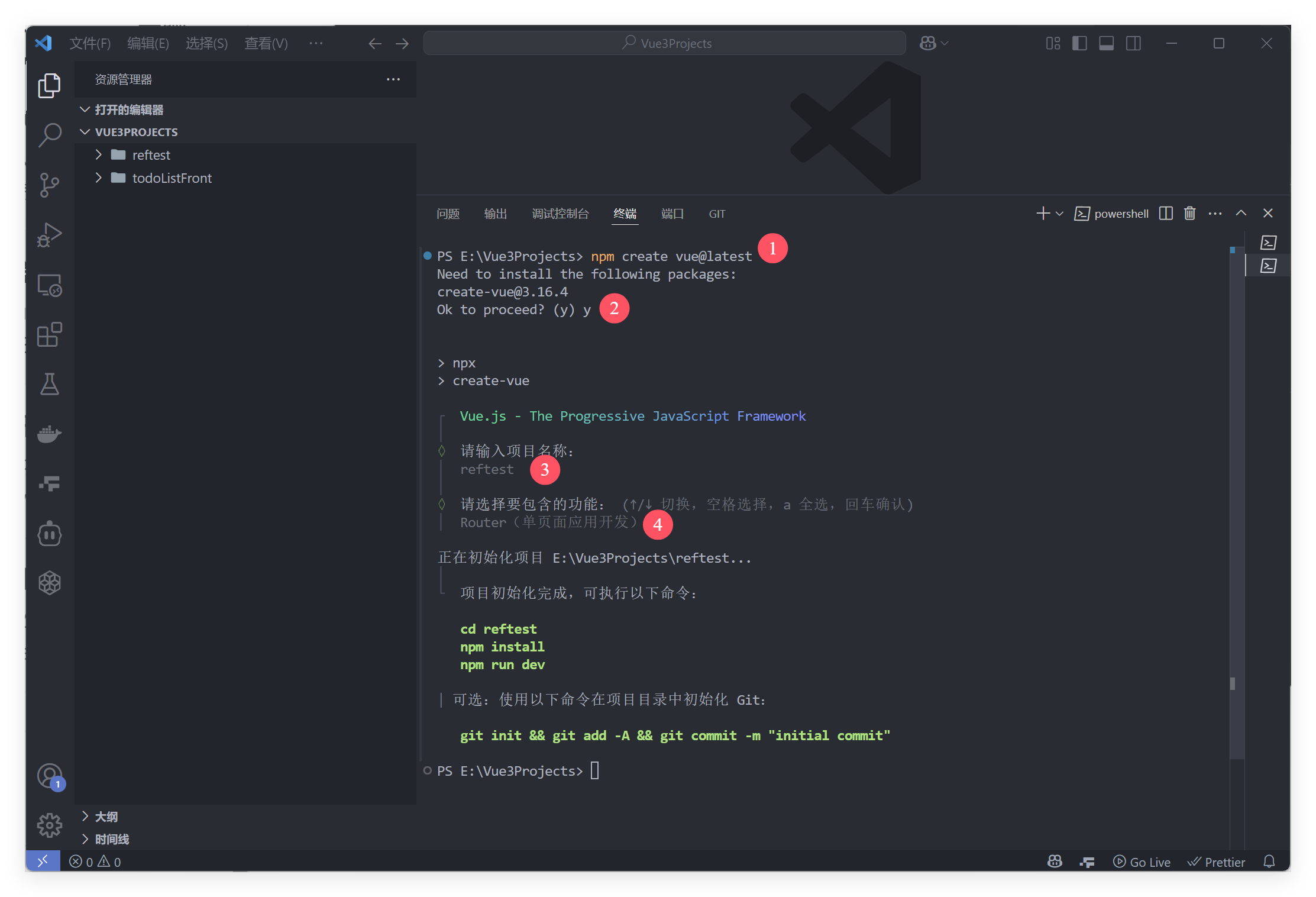Open the Testing flask icon
This screenshot has width=1316, height=897.
tap(49, 385)
